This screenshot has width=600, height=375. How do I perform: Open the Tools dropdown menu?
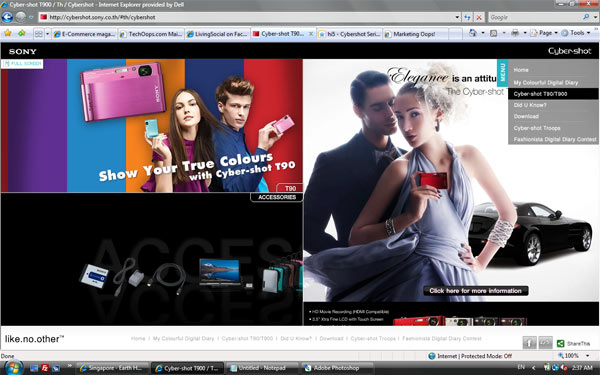coord(576,33)
